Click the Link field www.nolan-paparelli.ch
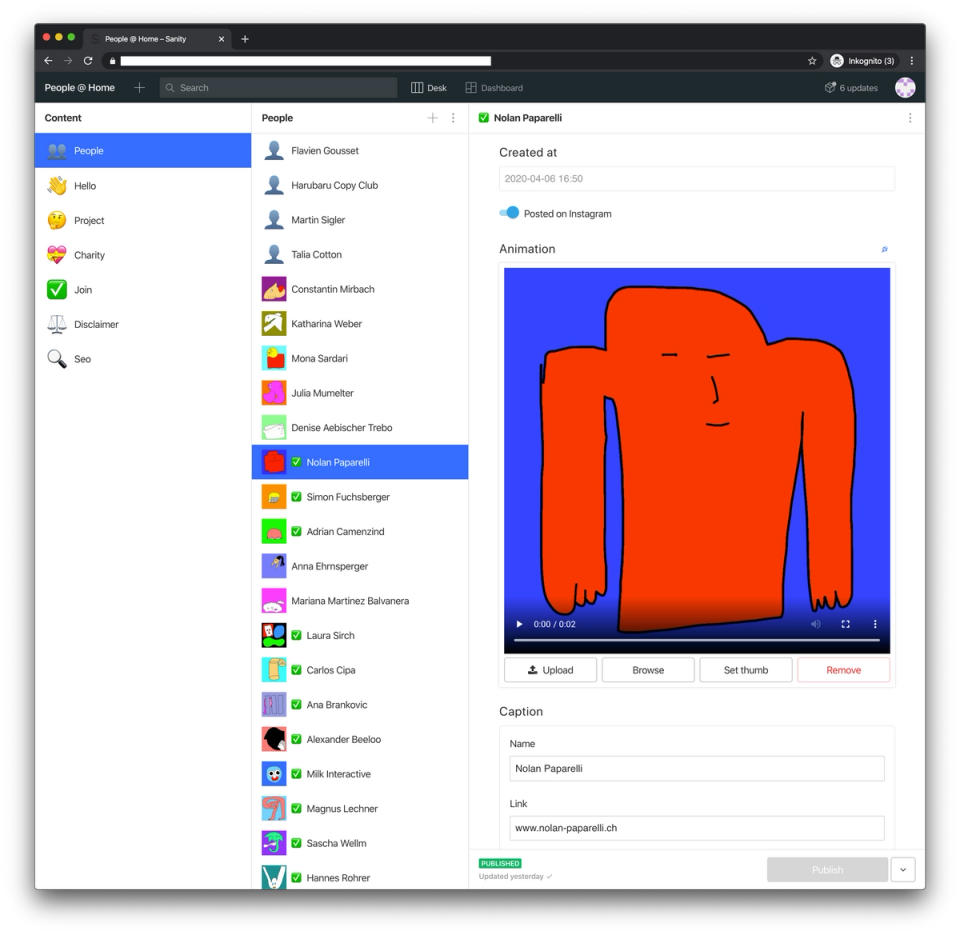This screenshot has width=960, height=935. tap(697, 828)
